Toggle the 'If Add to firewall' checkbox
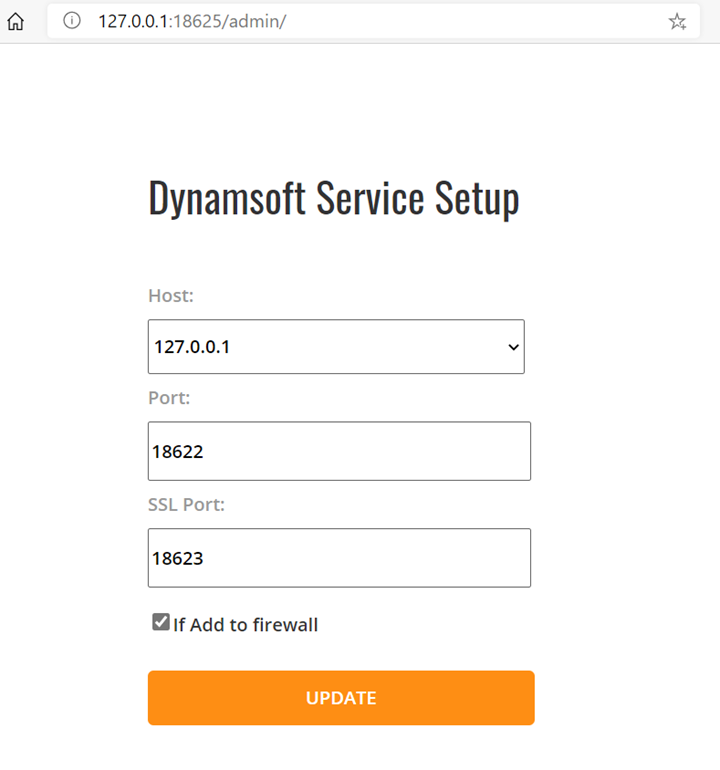720x770 pixels. [160, 623]
